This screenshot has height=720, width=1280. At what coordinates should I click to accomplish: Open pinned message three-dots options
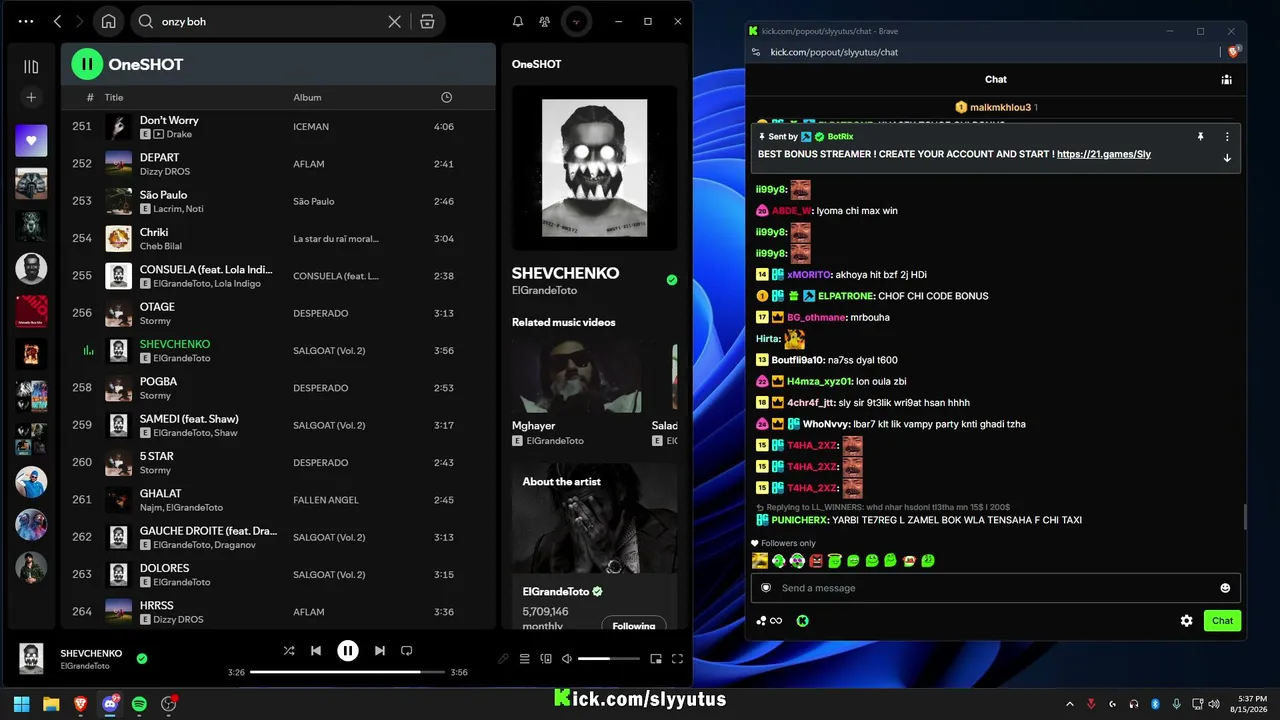point(1227,136)
